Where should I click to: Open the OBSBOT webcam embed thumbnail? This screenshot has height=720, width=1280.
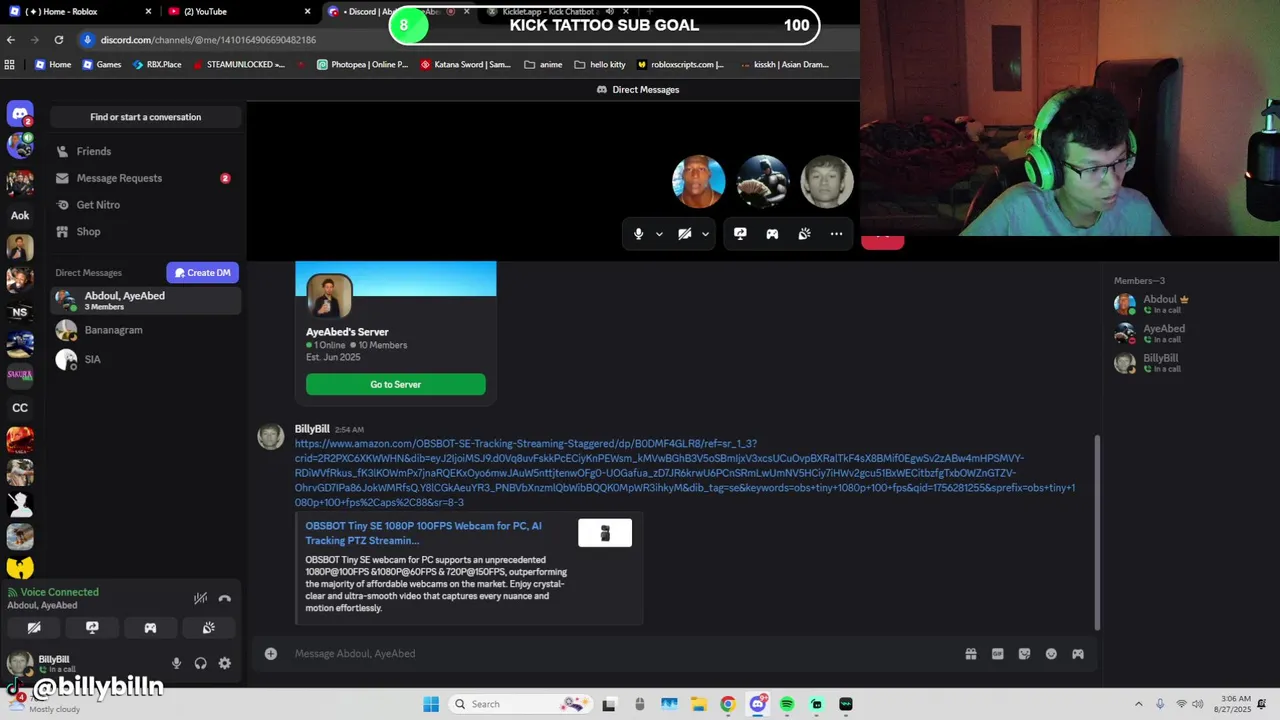[x=605, y=533]
